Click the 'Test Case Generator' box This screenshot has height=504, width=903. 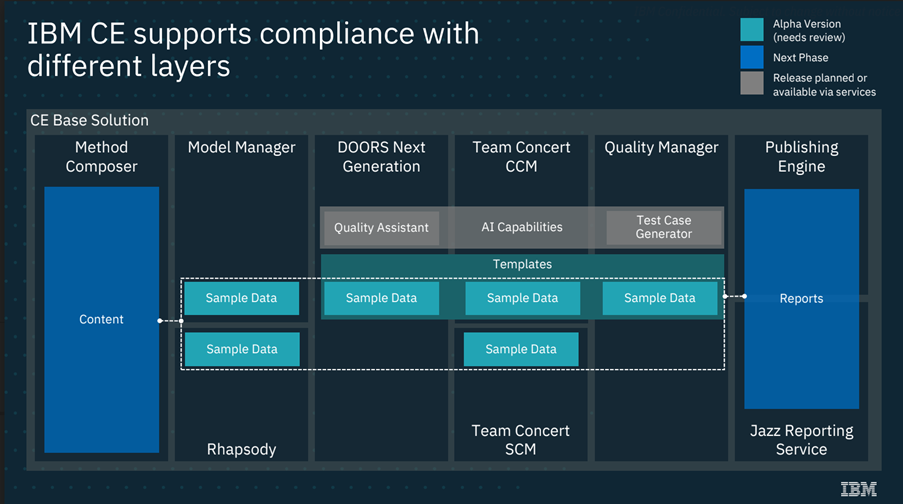[x=663, y=227]
